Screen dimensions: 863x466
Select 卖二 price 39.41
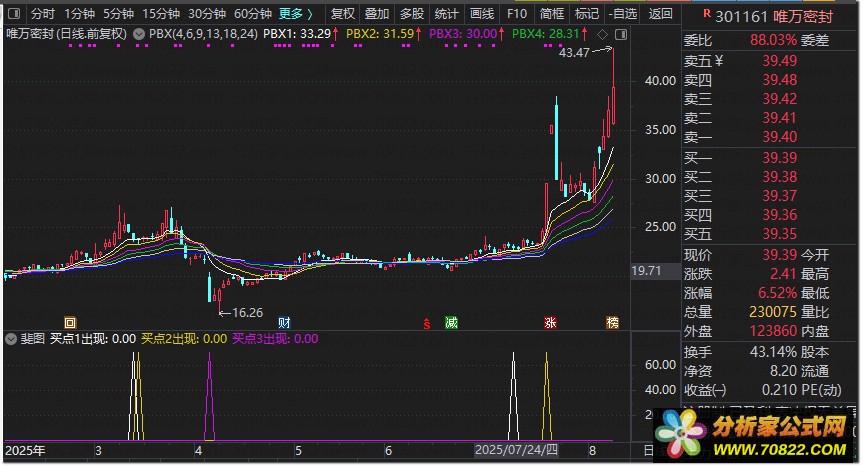(x=779, y=118)
